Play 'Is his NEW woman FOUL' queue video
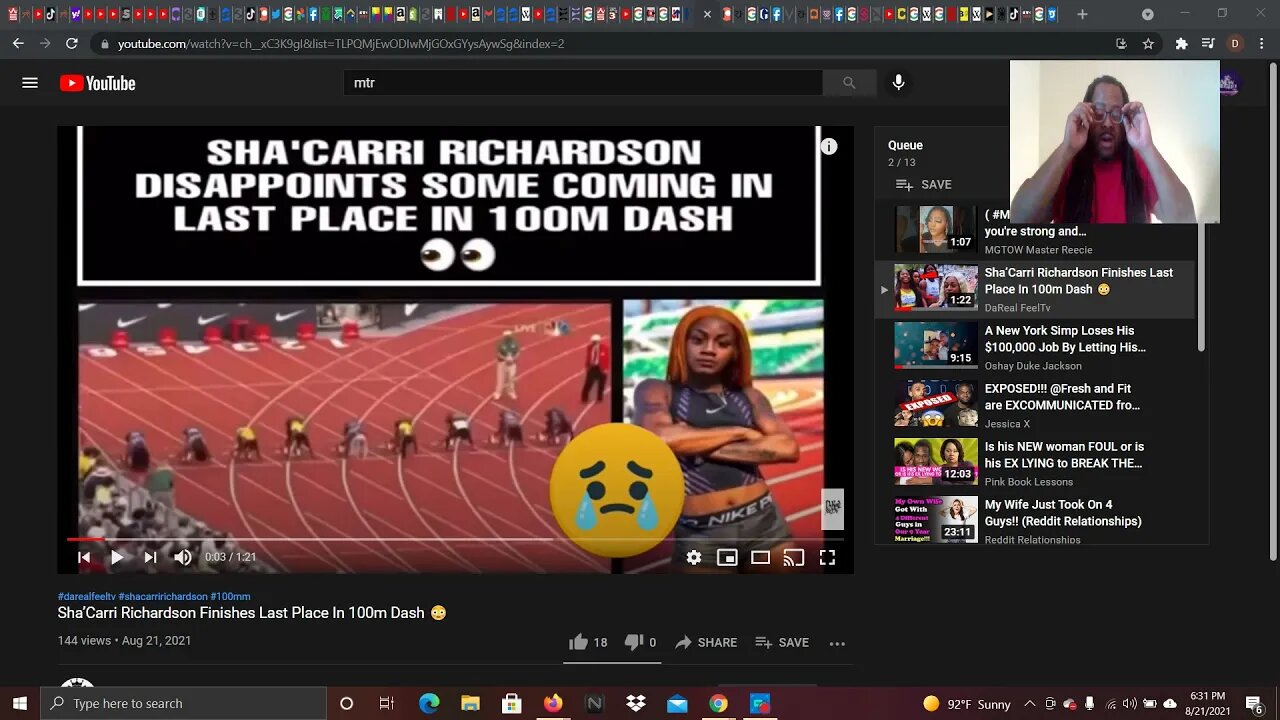 [x=1035, y=462]
